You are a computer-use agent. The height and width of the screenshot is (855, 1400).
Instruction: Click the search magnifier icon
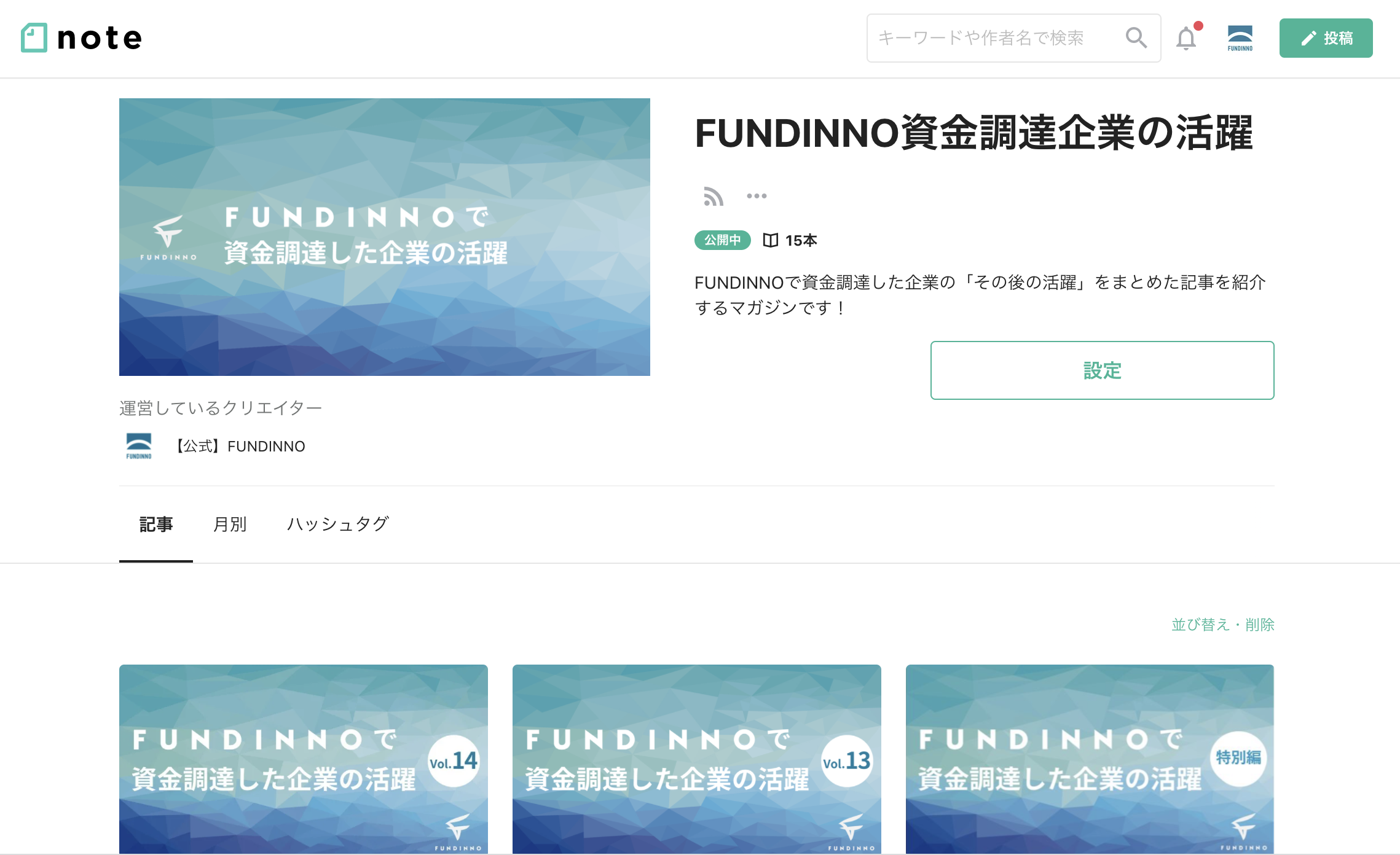[1136, 38]
